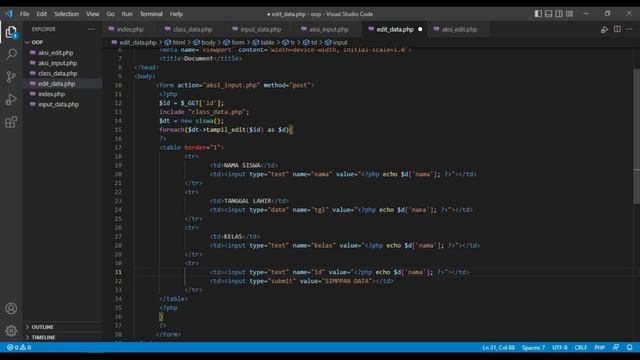640x360 pixels.
Task: Click breadcrumb table
Action: coord(267,42)
